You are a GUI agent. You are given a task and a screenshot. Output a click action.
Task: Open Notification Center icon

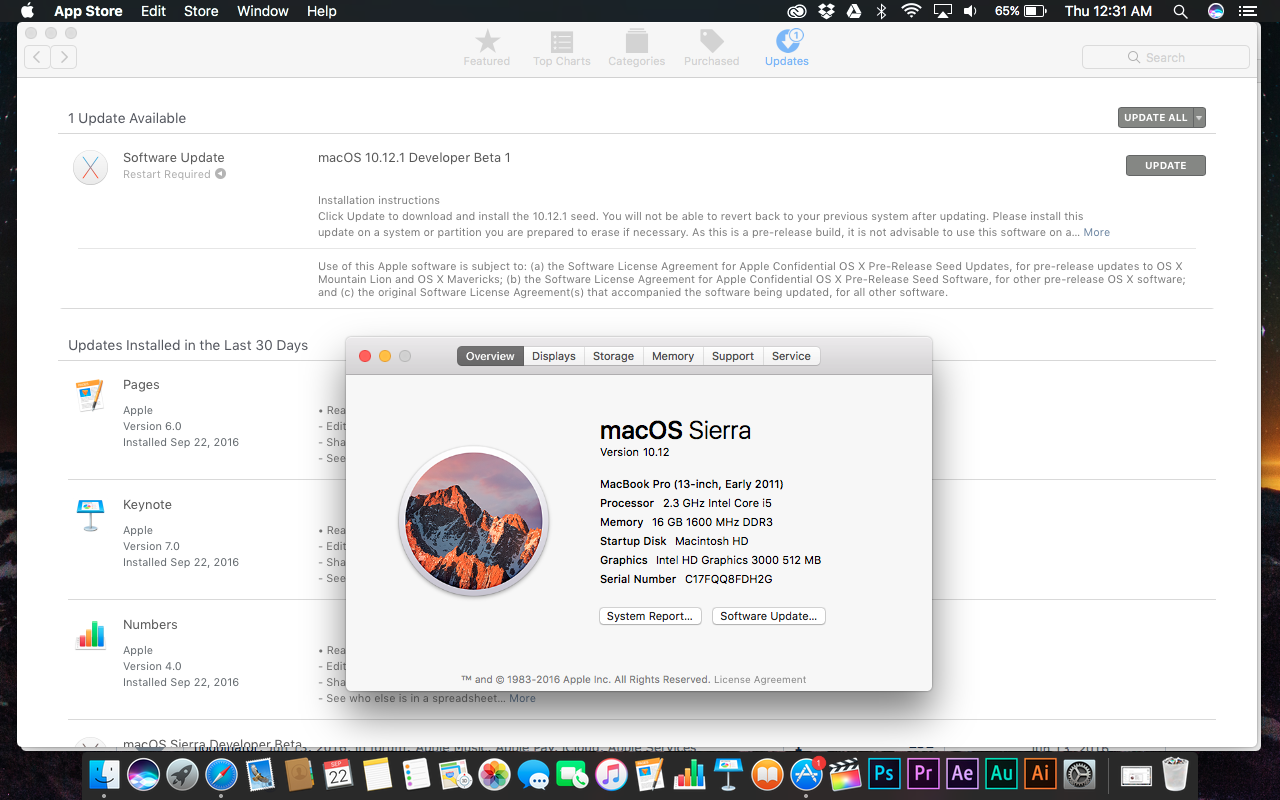[x=1246, y=11]
